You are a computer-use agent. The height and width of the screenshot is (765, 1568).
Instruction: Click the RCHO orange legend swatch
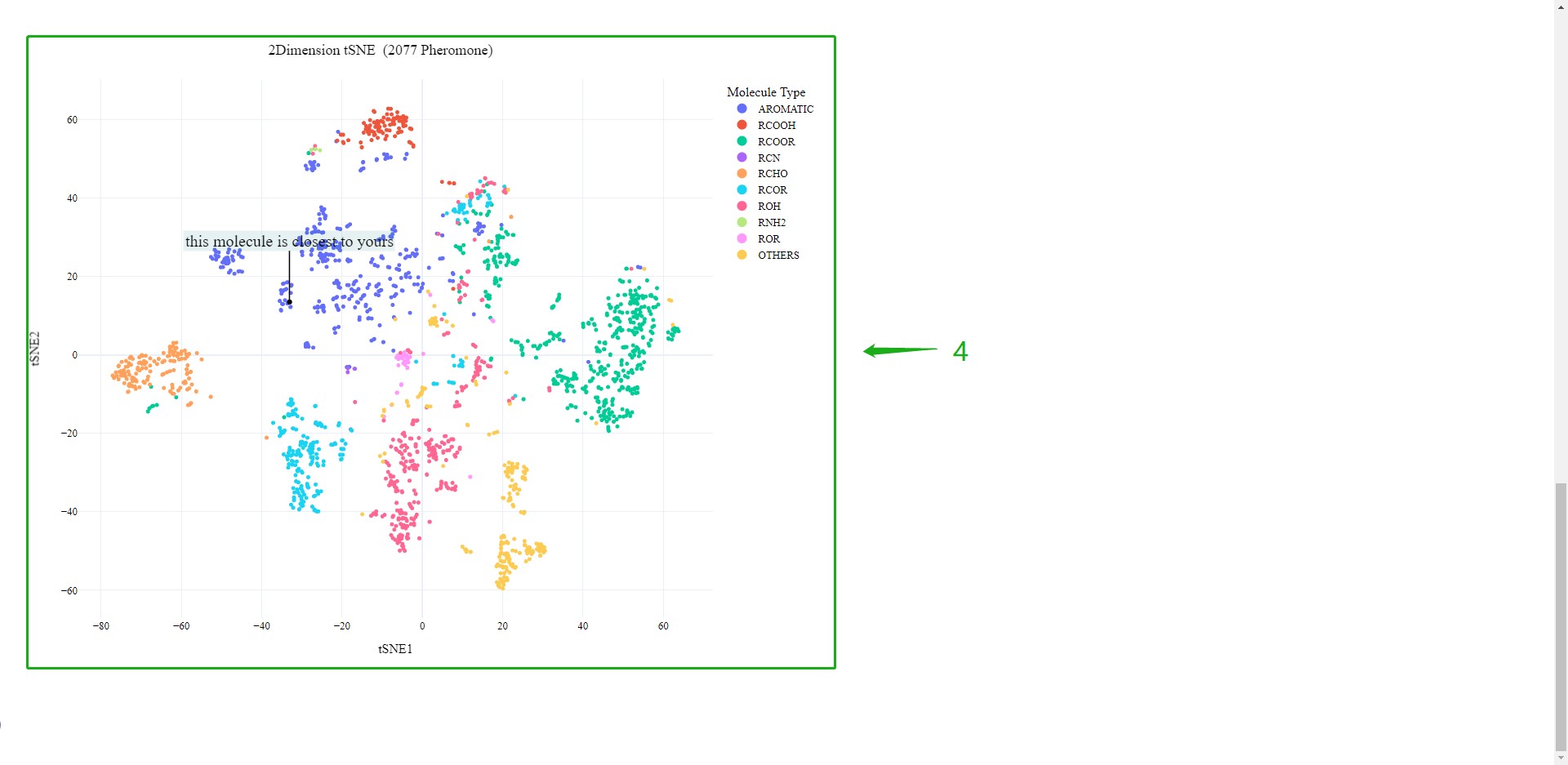coord(742,173)
